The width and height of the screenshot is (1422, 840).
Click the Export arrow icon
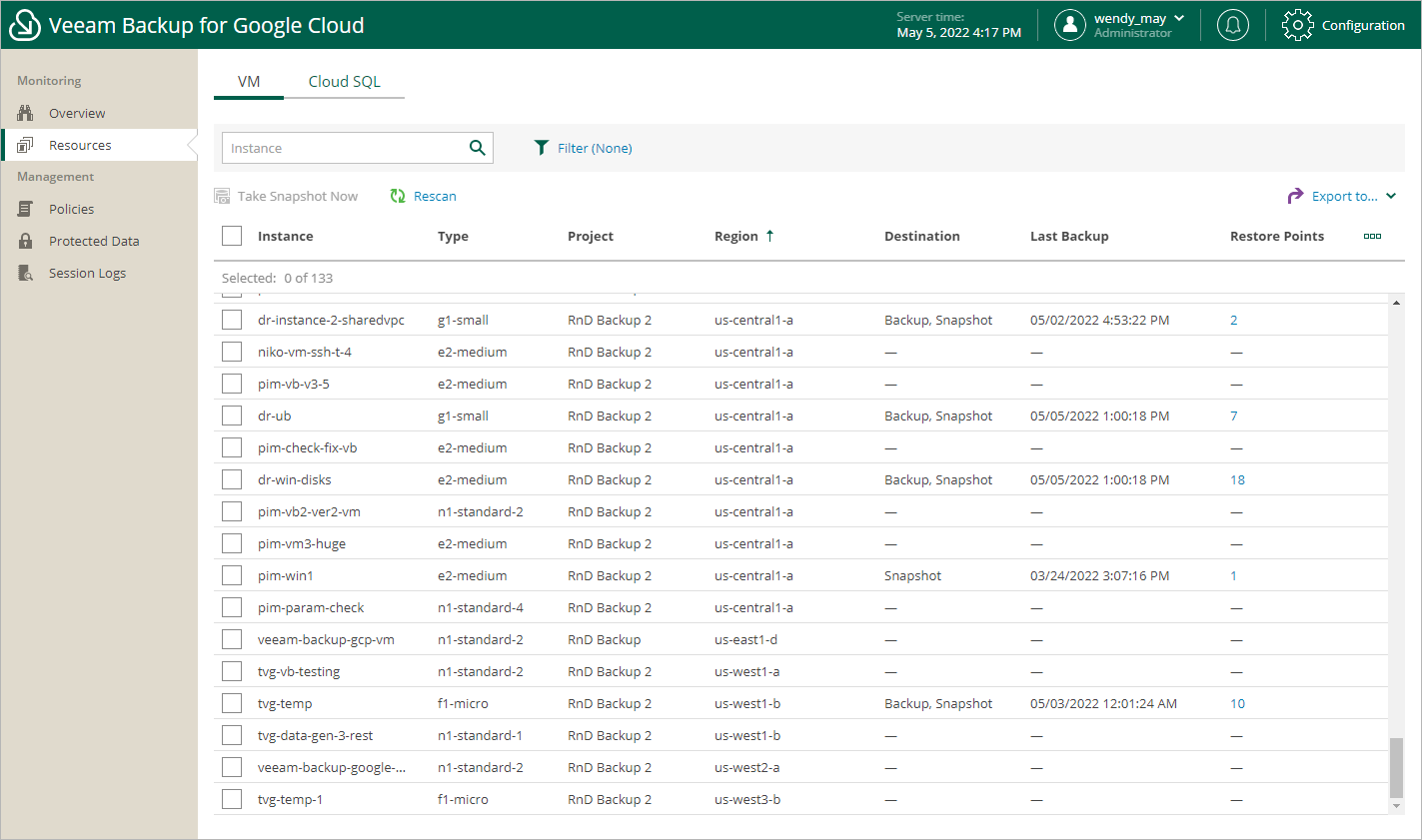[x=1295, y=196]
